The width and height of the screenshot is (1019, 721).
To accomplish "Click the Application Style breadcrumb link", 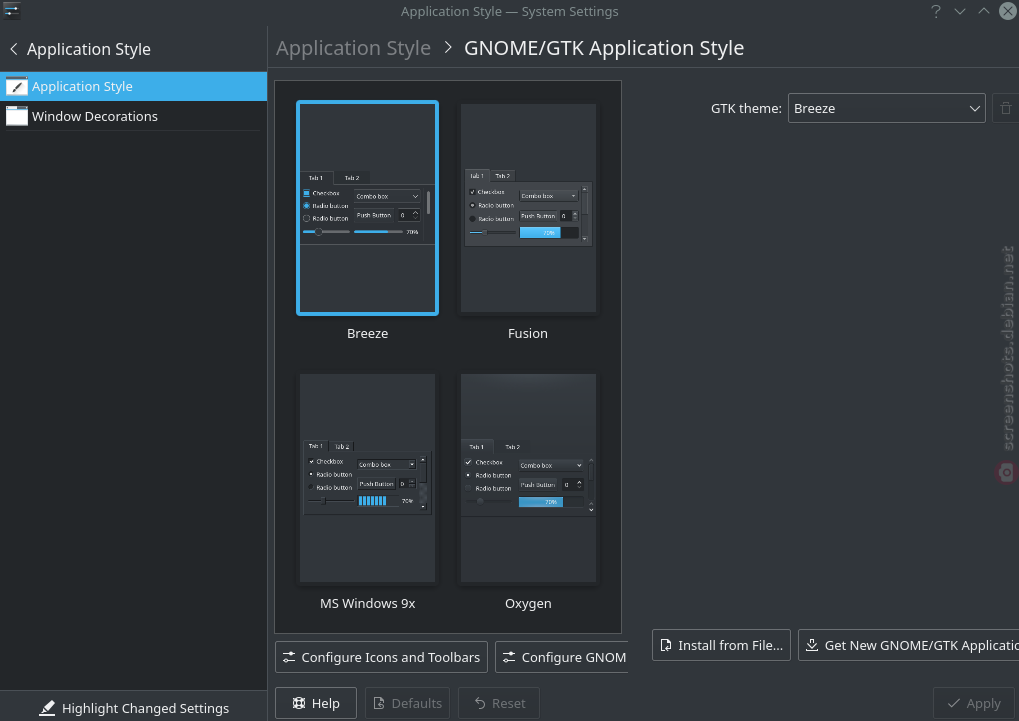I will [x=354, y=48].
